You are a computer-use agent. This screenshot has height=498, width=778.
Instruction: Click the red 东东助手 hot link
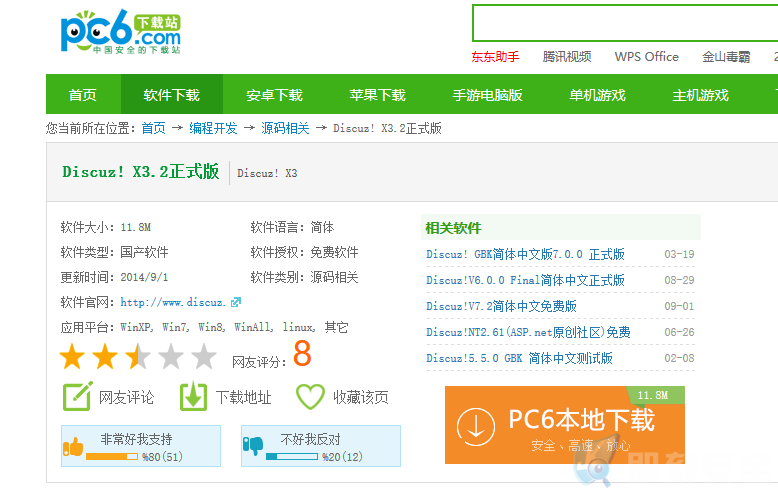point(495,57)
